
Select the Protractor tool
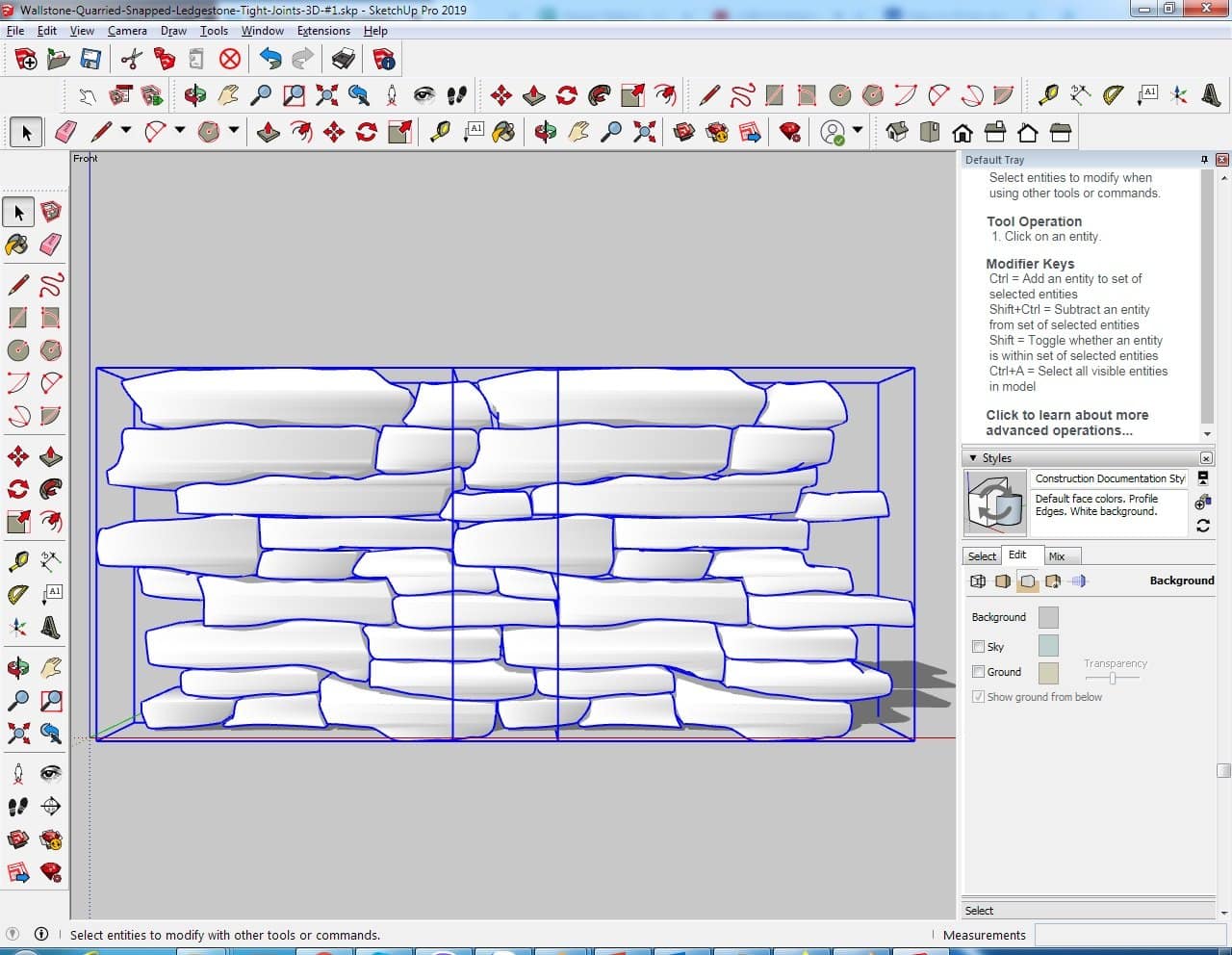[x=1113, y=95]
